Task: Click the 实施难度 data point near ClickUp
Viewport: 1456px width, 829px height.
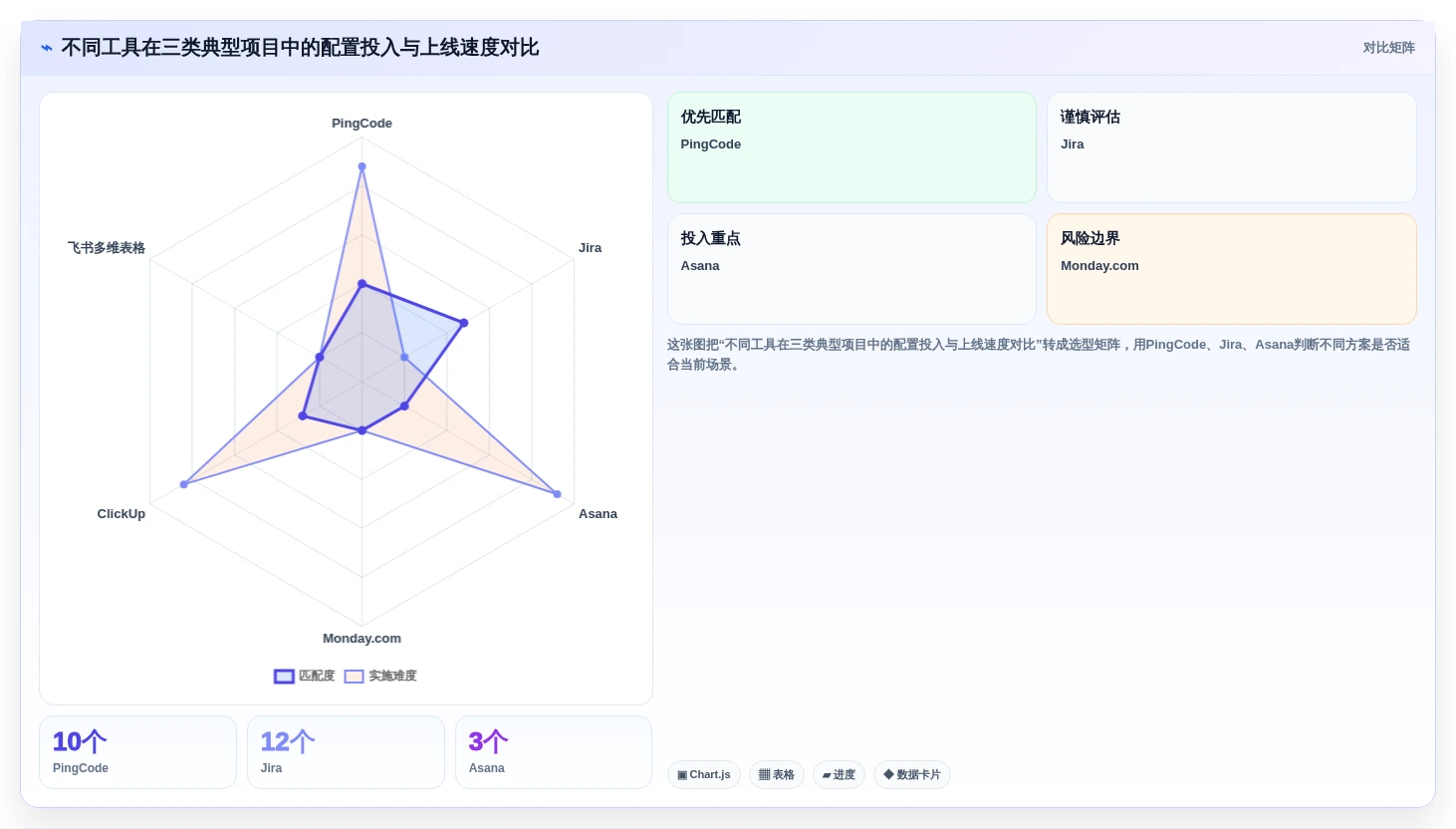Action: (183, 484)
